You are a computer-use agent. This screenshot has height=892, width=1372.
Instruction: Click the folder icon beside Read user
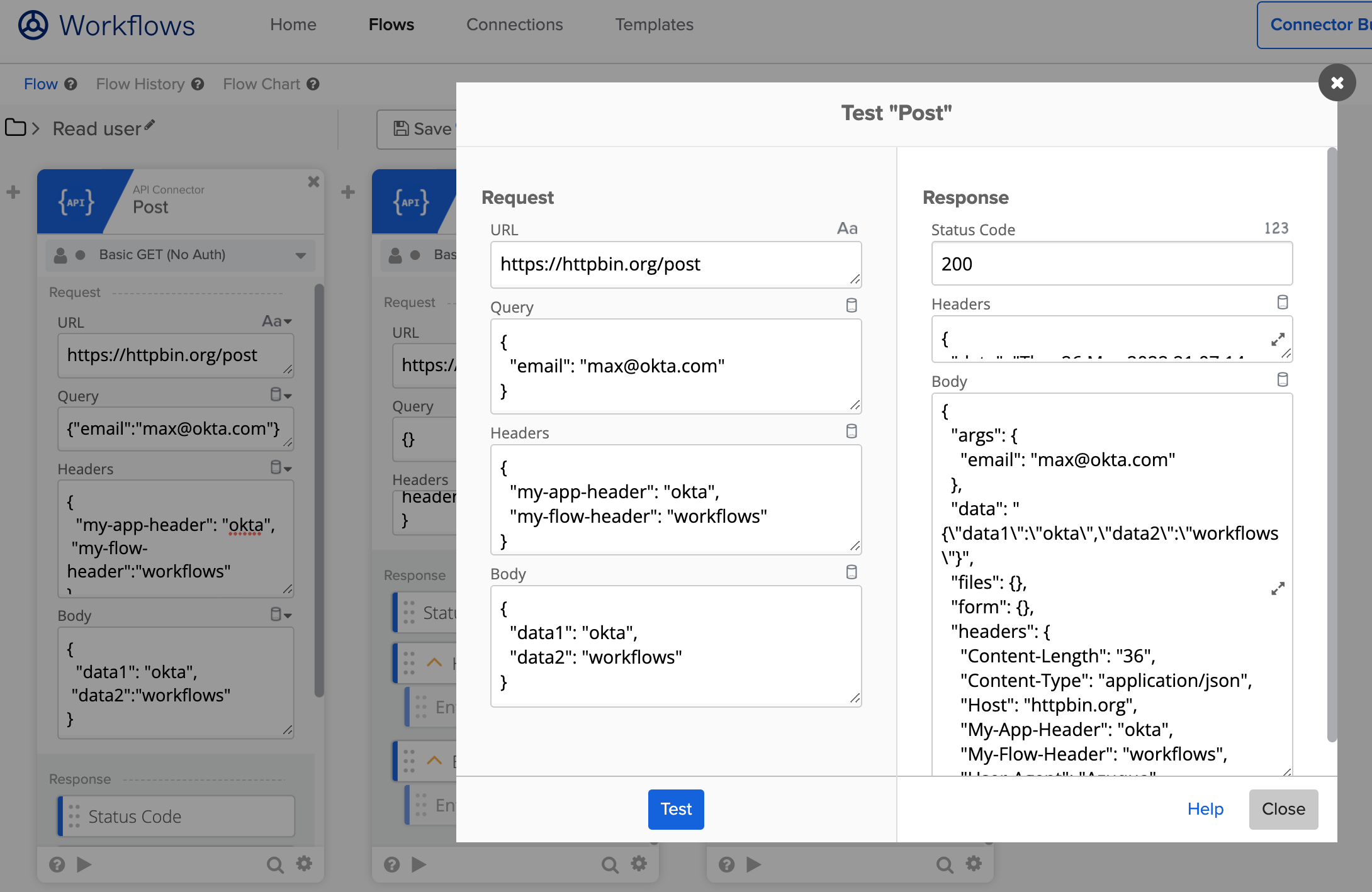(16, 128)
